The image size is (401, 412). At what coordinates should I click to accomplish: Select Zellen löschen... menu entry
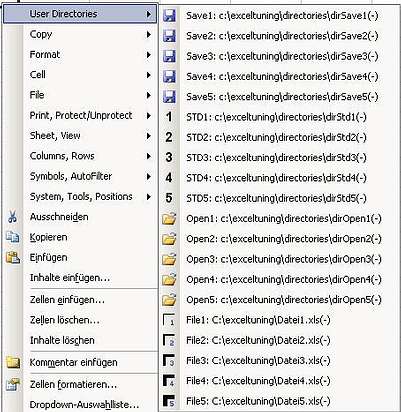[x=65, y=320]
